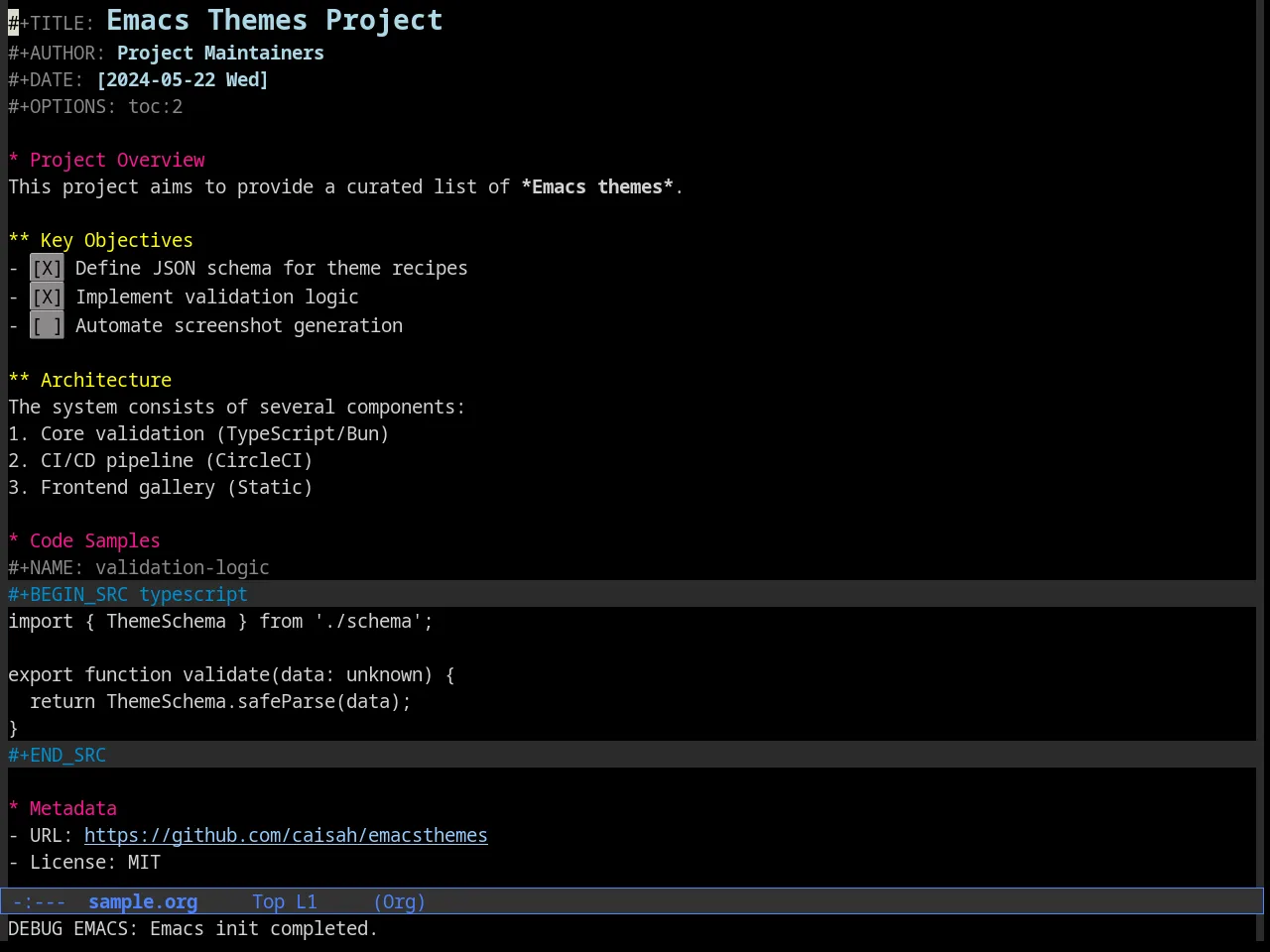Click the sample.org buffer name in mode line
The width and height of the screenshot is (1270, 952).
pos(143,901)
